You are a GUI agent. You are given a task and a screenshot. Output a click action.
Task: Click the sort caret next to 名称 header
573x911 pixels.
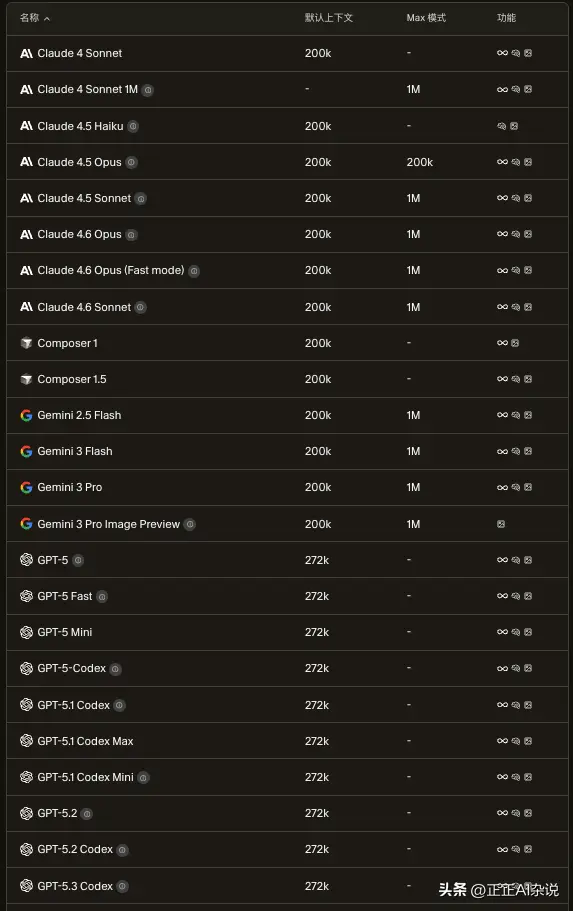pyautogui.click(x=47, y=19)
